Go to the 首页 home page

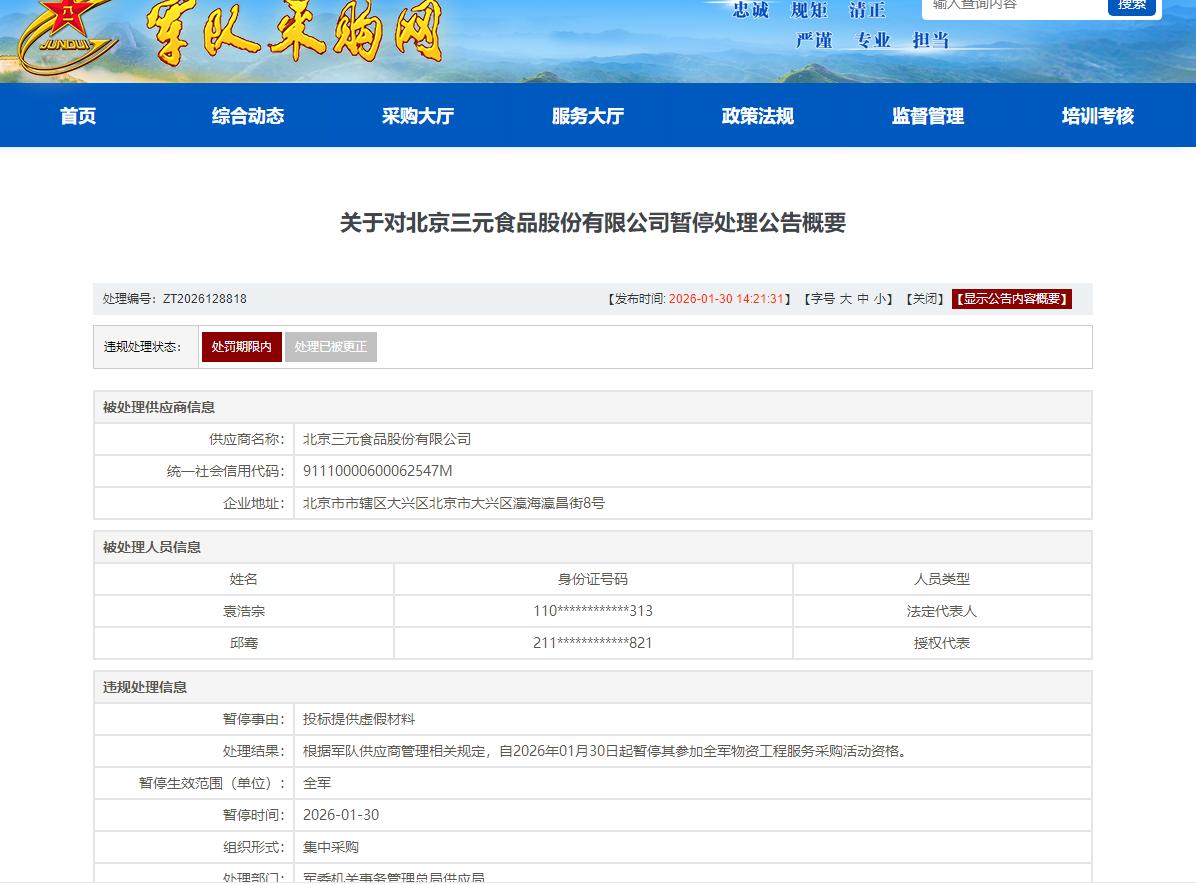click(x=78, y=116)
